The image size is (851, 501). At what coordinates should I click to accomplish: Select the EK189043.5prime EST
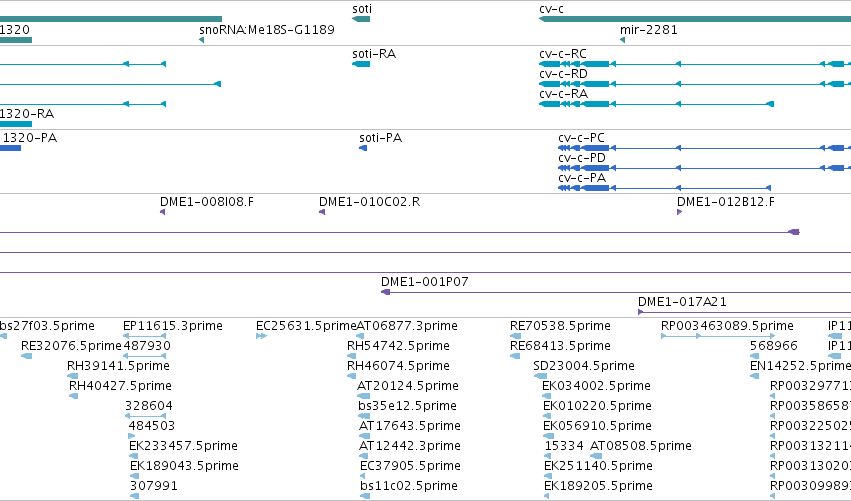[185, 466]
